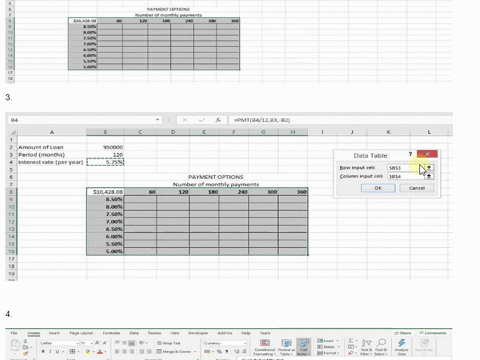Switch to the Page Layout tab

(x=81, y=333)
